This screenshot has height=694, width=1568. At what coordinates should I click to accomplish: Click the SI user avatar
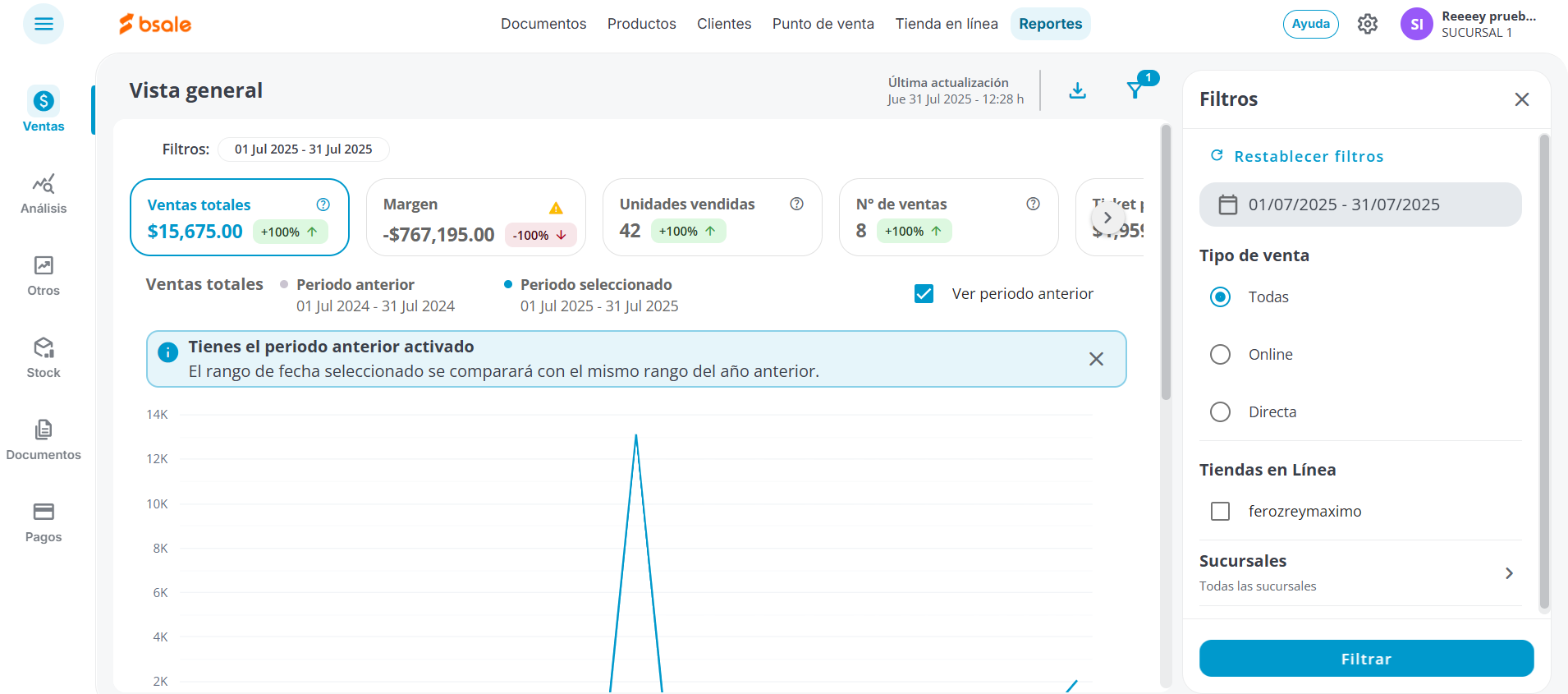[x=1417, y=24]
